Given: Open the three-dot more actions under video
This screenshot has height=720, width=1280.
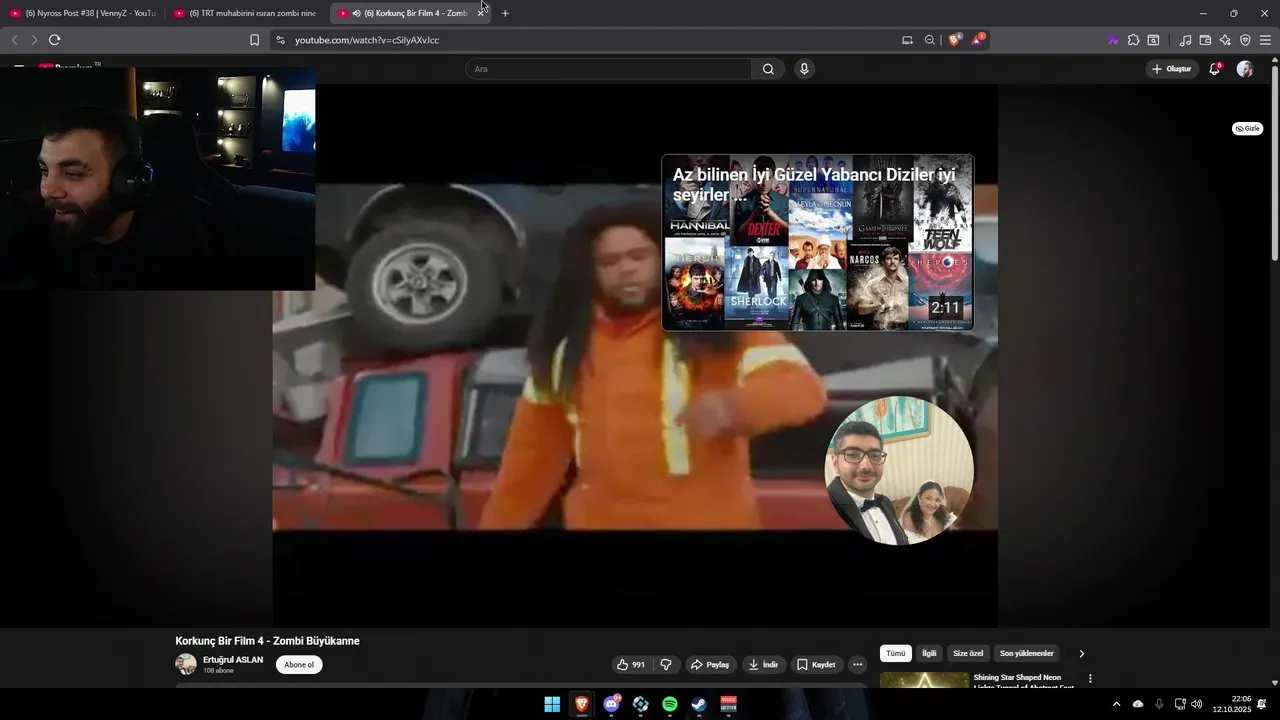Looking at the screenshot, I should [x=857, y=665].
